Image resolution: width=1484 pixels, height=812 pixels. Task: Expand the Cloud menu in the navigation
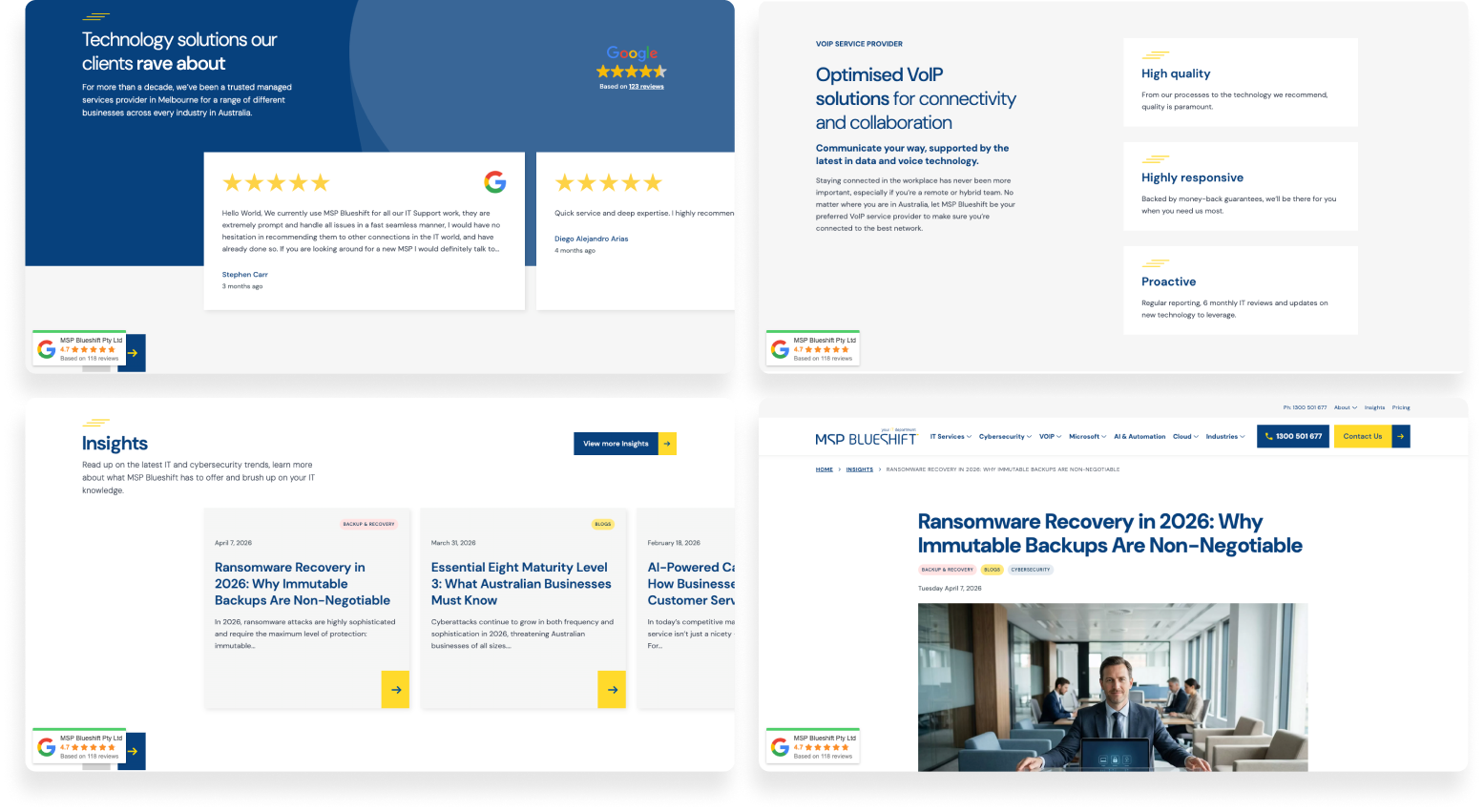[1185, 436]
